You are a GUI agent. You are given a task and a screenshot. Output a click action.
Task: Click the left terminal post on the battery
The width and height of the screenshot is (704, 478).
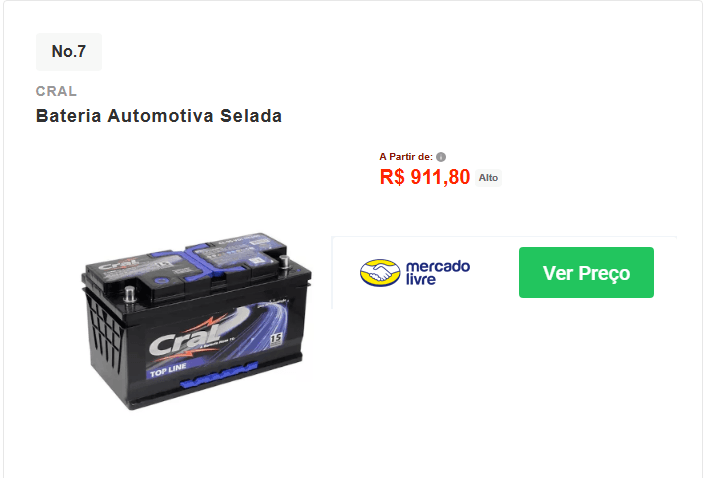tap(130, 294)
